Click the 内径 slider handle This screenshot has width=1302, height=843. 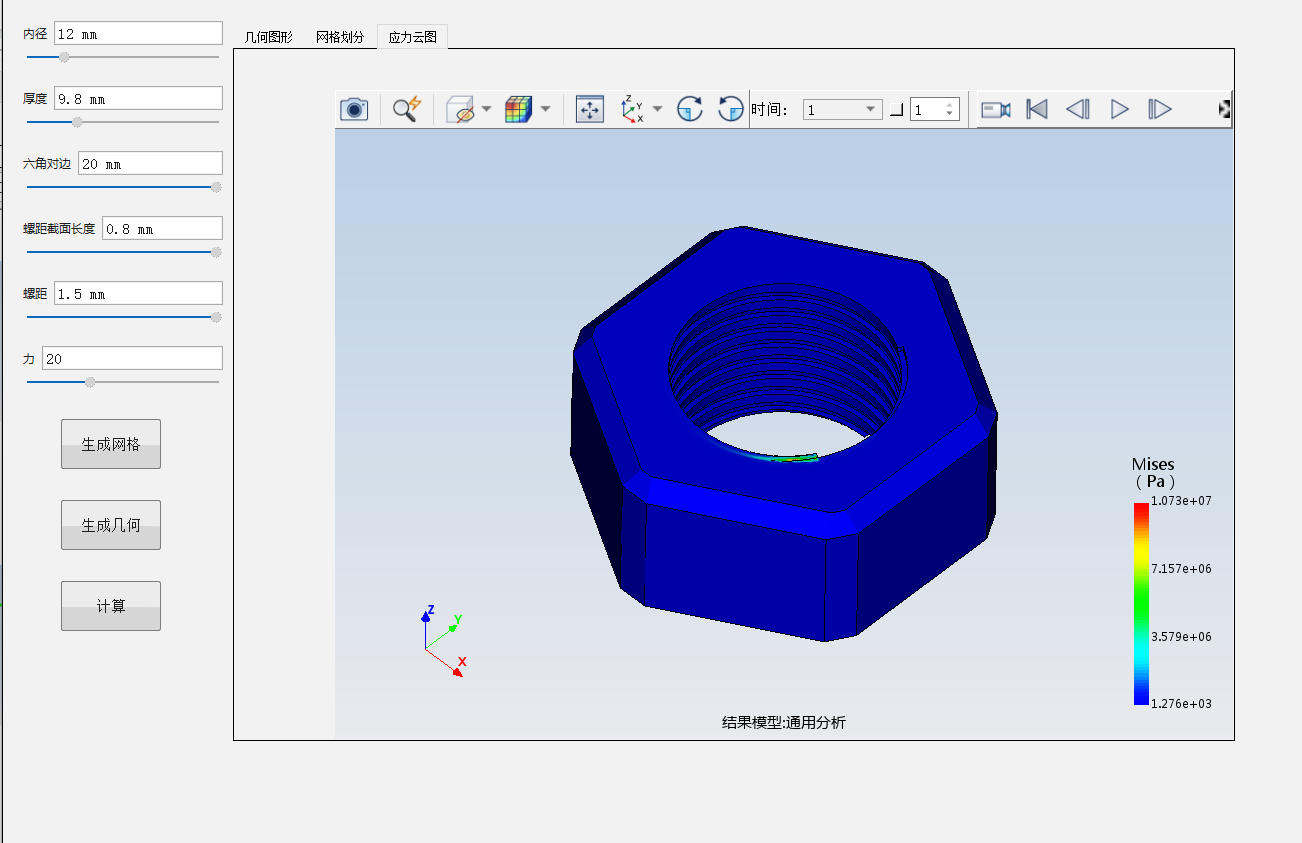coord(64,57)
